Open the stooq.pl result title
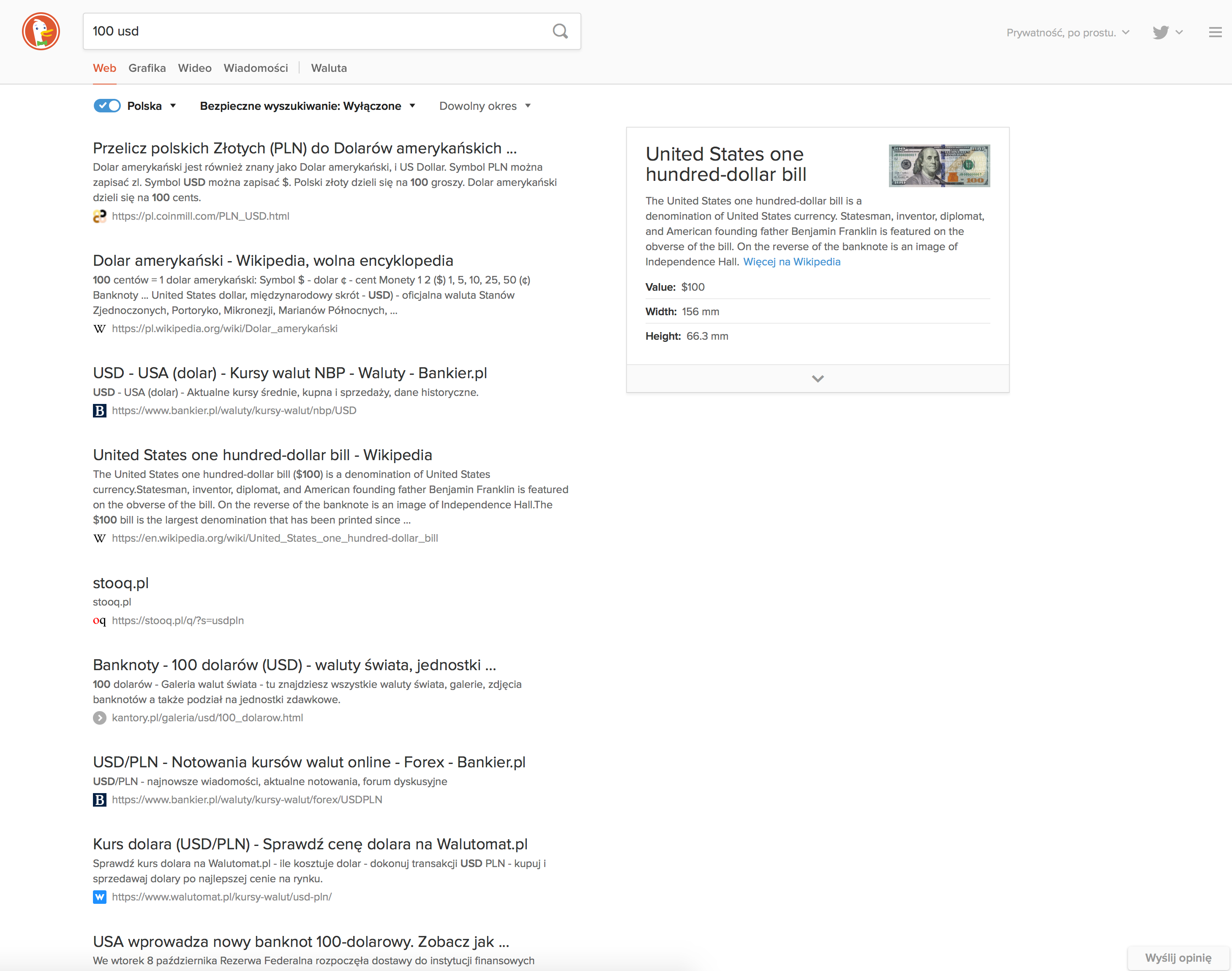Image resolution: width=1232 pixels, height=971 pixels. coord(120,583)
